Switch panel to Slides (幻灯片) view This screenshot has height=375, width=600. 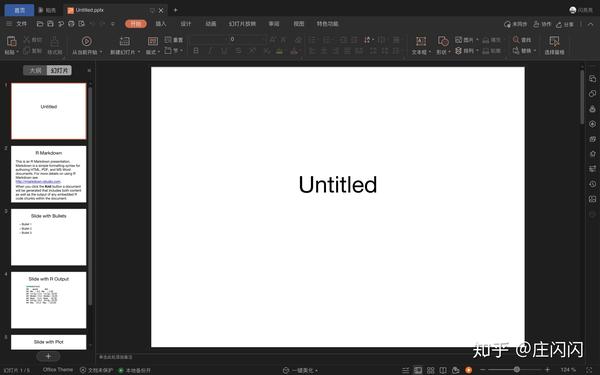(59, 70)
